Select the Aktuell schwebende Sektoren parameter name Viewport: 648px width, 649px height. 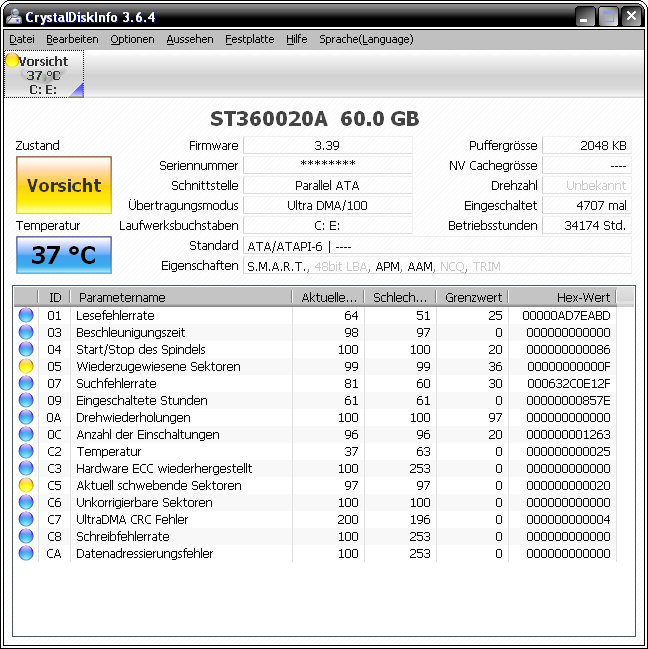coord(158,485)
